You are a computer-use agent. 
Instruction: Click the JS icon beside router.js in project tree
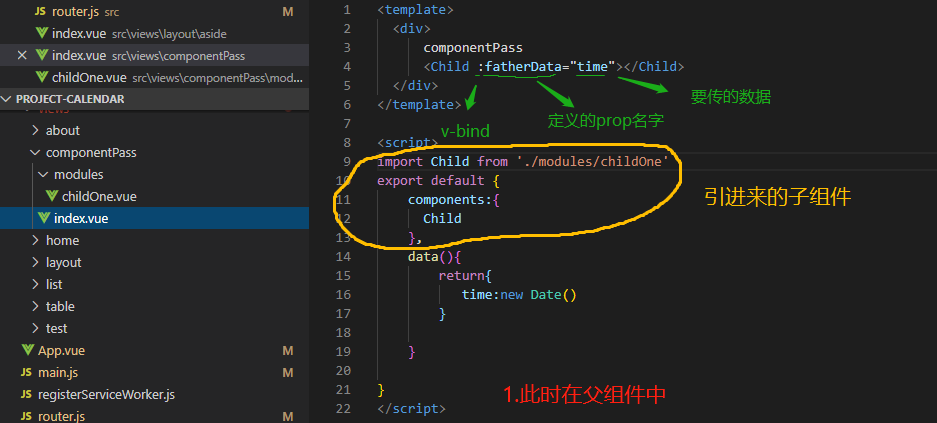coord(26,416)
